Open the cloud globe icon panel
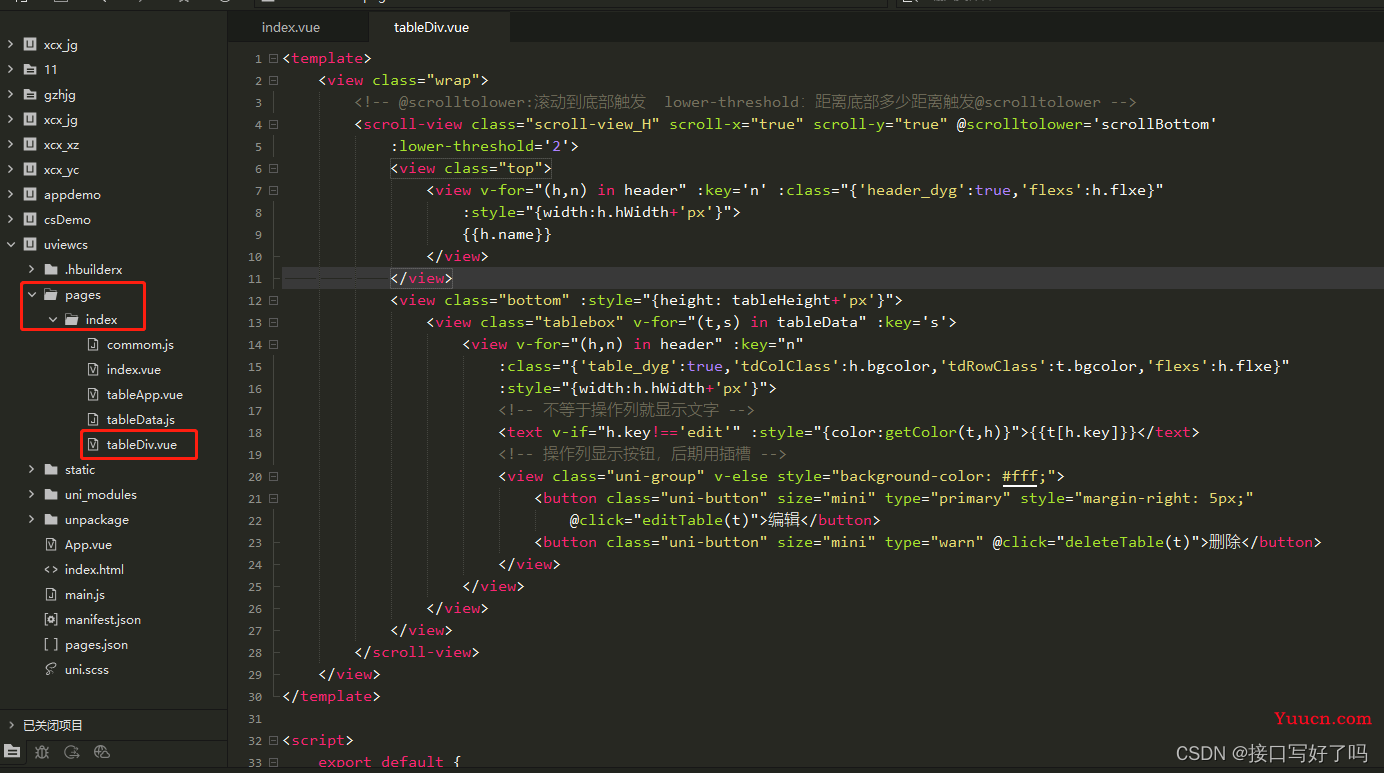The image size is (1384, 773). (101, 752)
